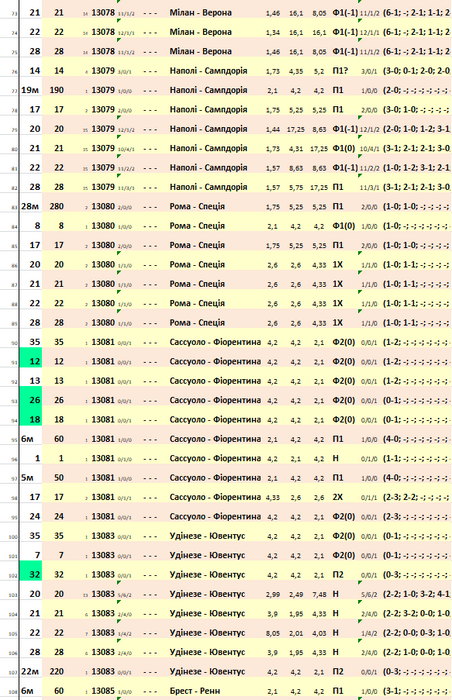This screenshot has width=452, height=700.
Task: Select the odds cell "1,34"
Action: 272,33
